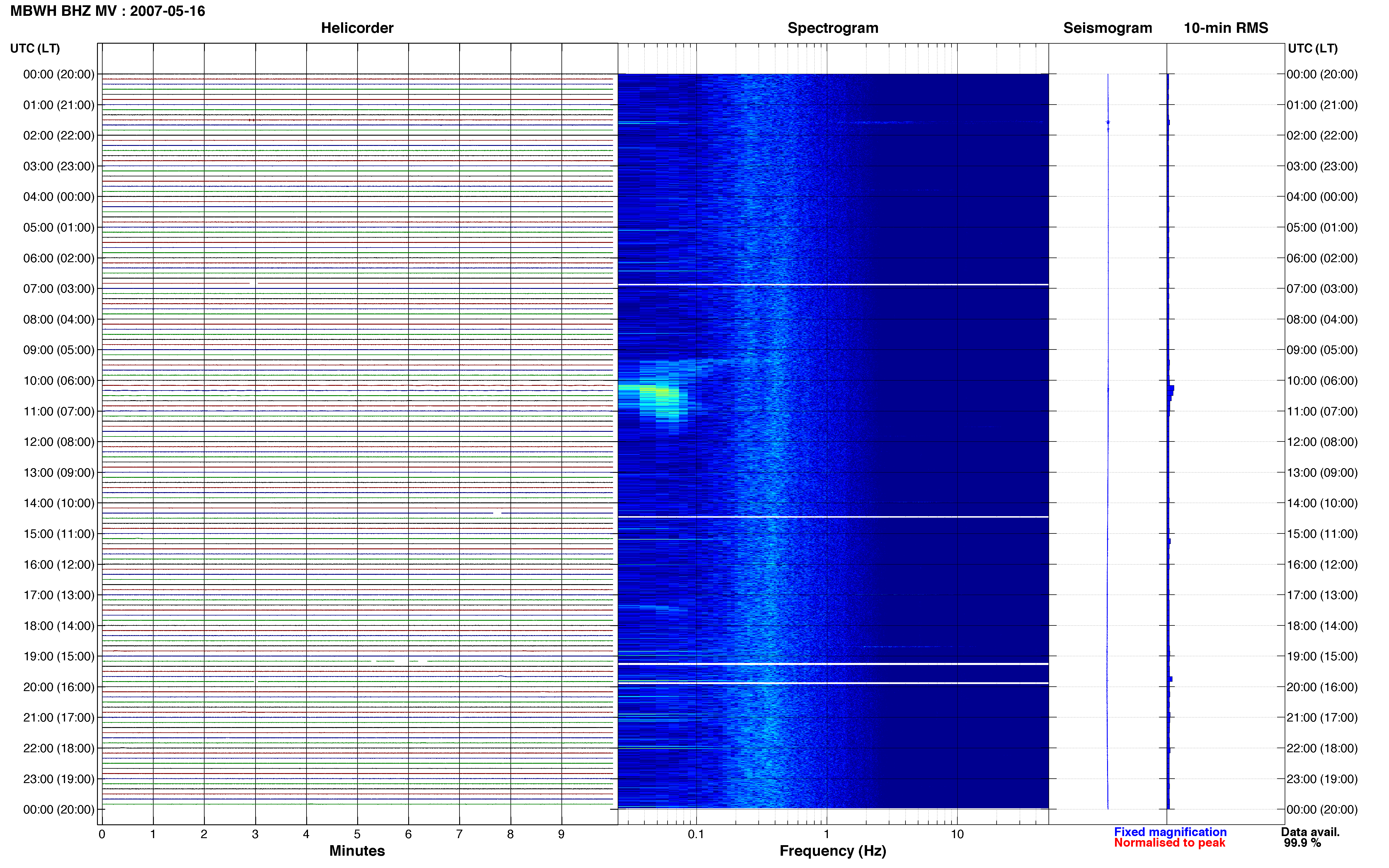Click the red 'Normalised to peak' legend text
The height and width of the screenshot is (868, 1389).
pyautogui.click(x=1170, y=843)
